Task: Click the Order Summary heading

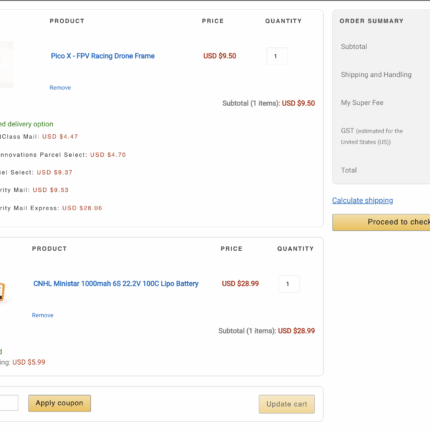Action: pyautogui.click(x=372, y=21)
